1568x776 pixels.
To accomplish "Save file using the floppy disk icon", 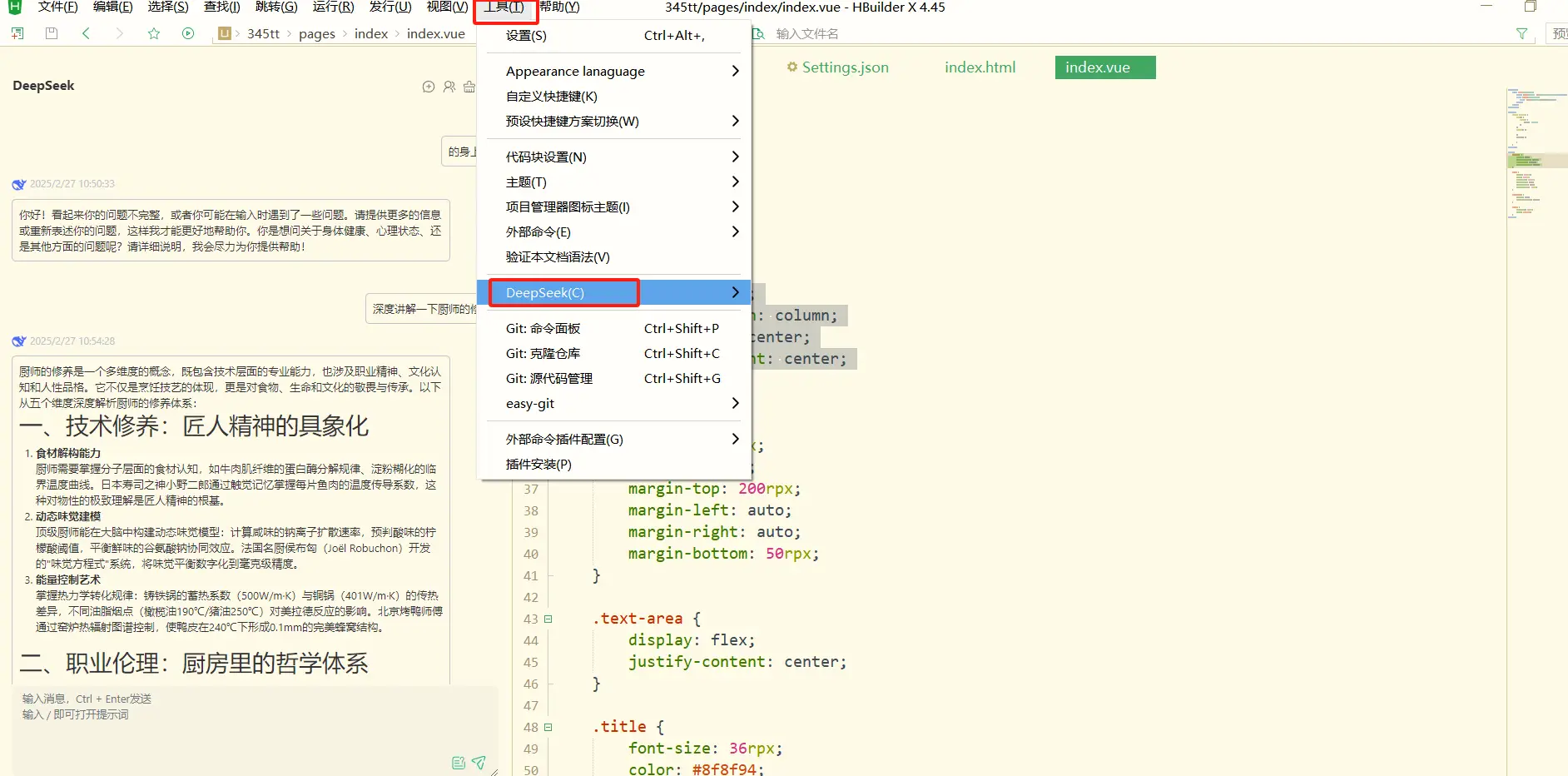I will click(x=52, y=33).
